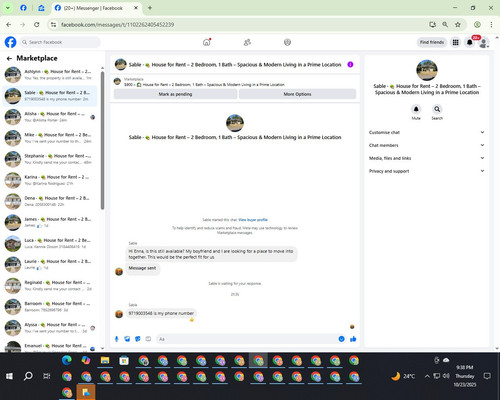
Task: Expand Media, files and links section
Action: click(427, 158)
